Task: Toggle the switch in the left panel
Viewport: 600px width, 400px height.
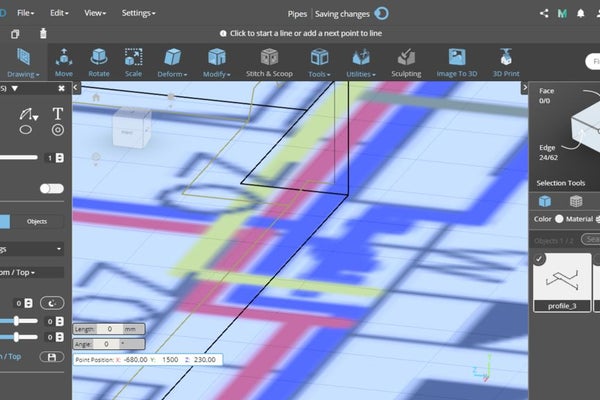Action: coord(51,188)
